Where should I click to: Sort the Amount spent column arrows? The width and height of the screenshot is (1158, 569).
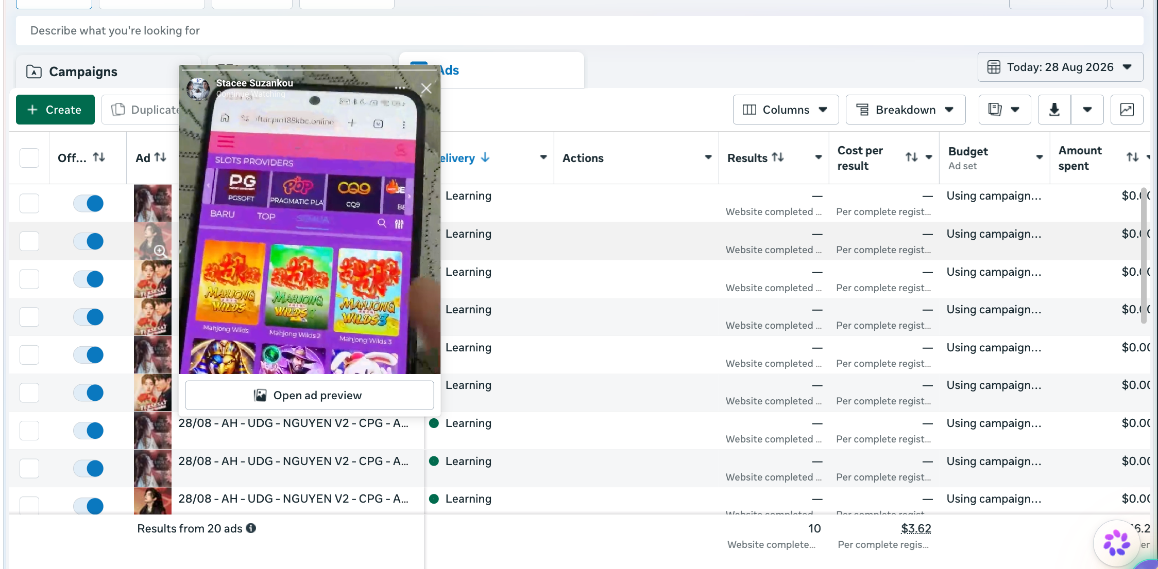[1132, 157]
